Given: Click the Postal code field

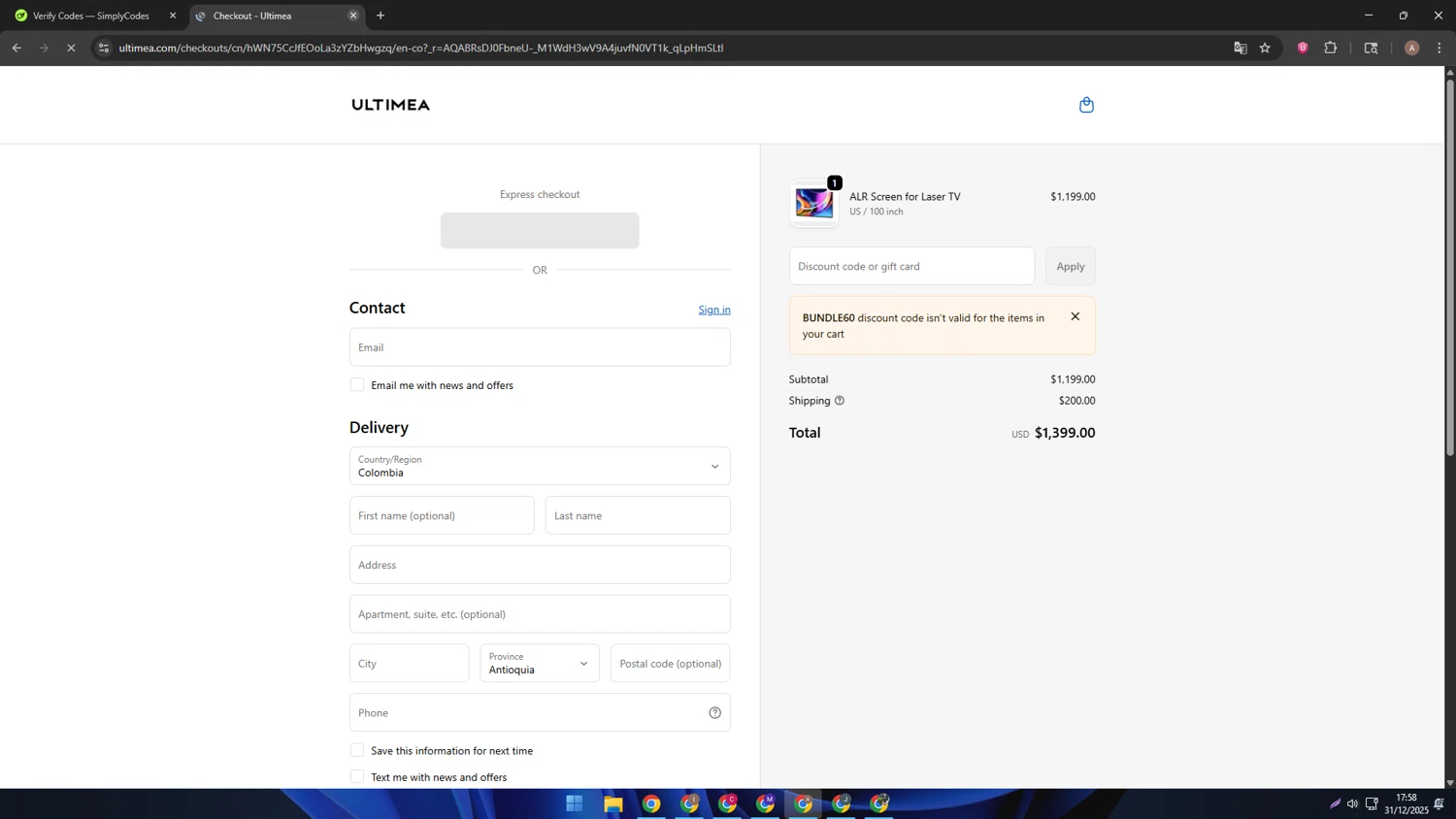Looking at the screenshot, I should (670, 663).
